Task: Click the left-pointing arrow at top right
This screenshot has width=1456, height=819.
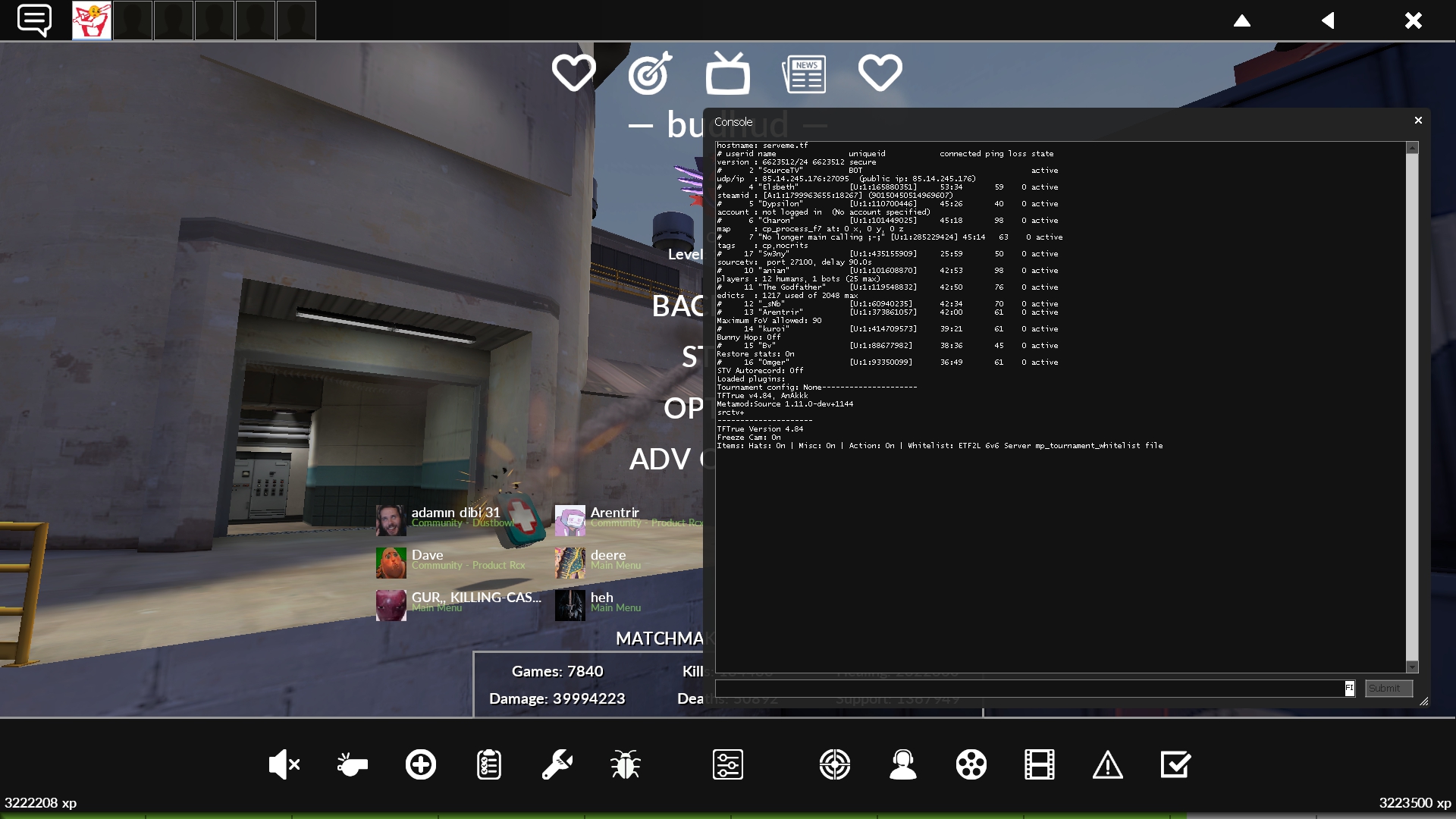Action: pyautogui.click(x=1328, y=20)
